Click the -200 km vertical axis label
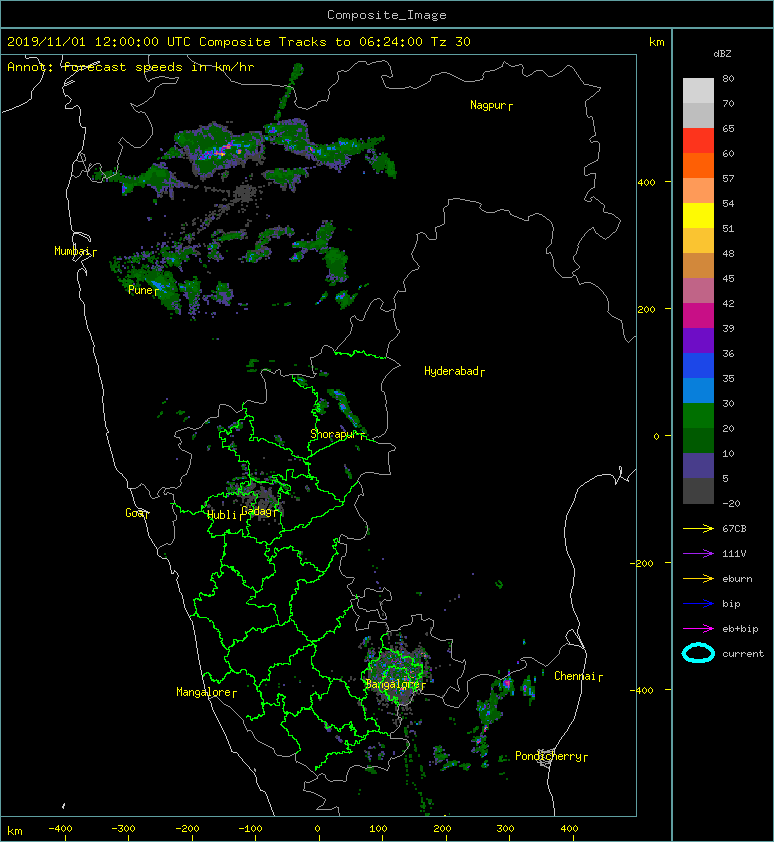The image size is (774, 842). [642, 563]
